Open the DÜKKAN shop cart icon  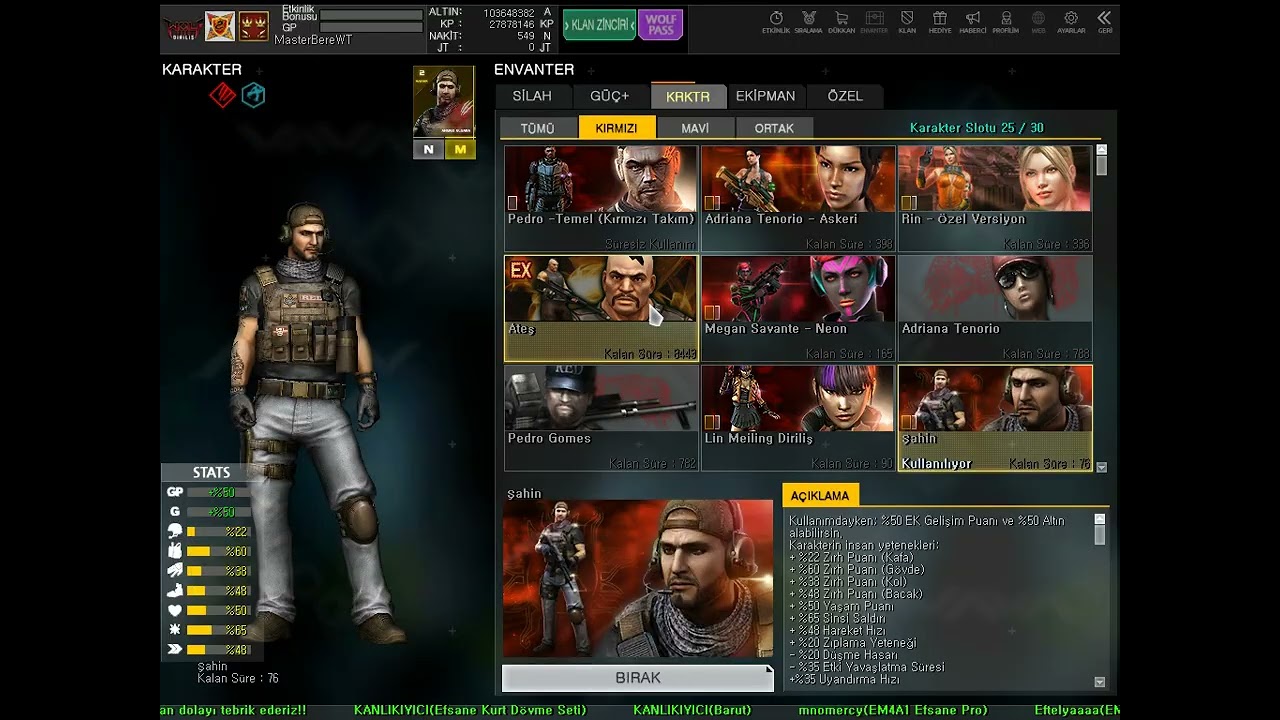tap(841, 22)
